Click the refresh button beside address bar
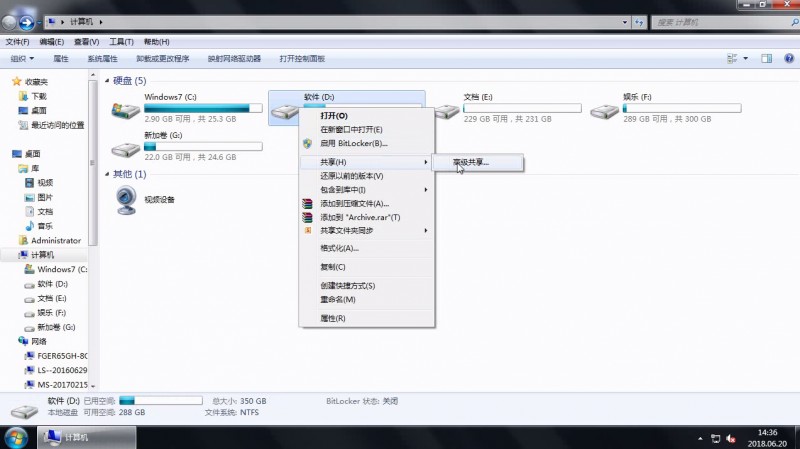This screenshot has width=800, height=449. [x=639, y=22]
